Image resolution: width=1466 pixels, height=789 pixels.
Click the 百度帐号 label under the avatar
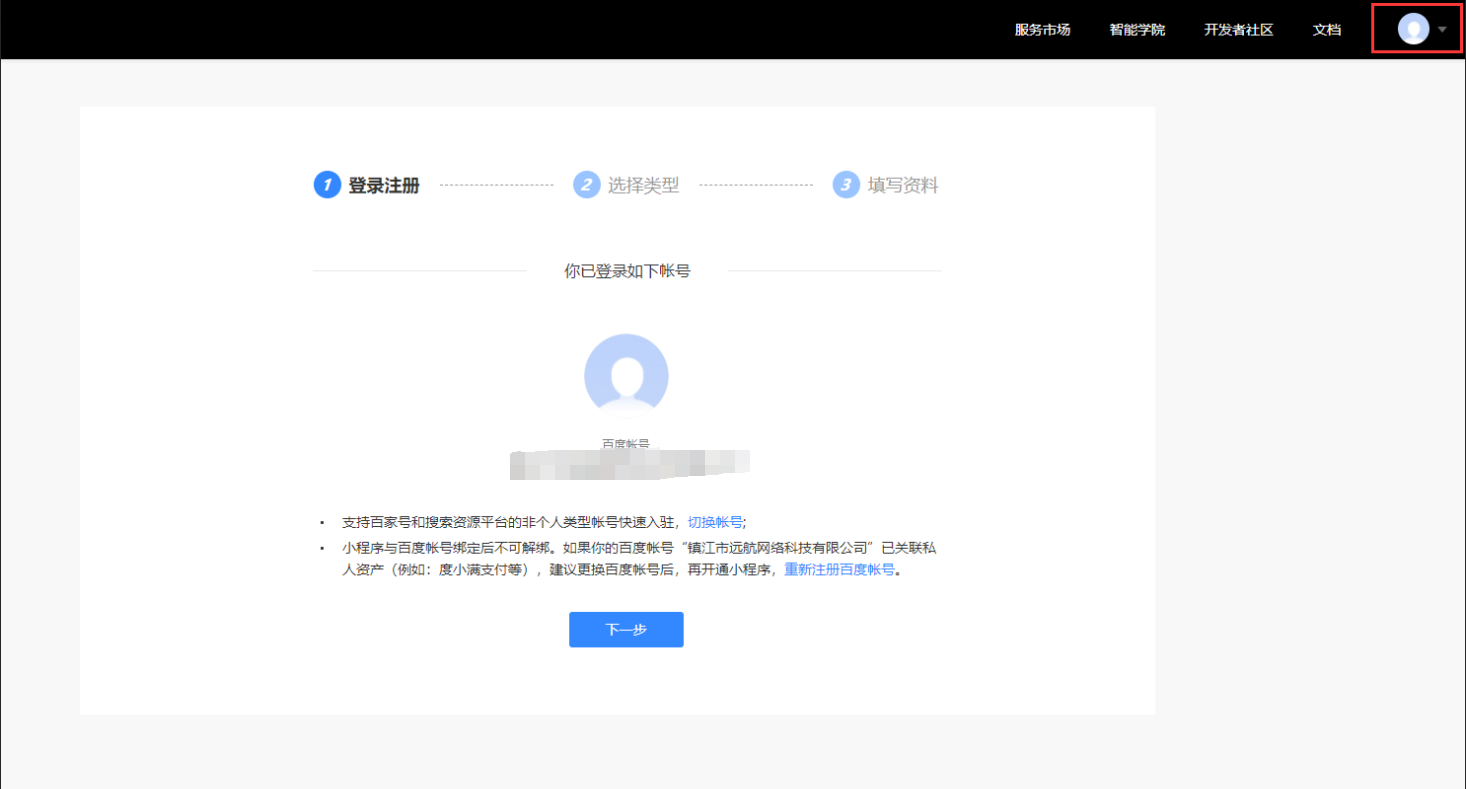tap(626, 443)
